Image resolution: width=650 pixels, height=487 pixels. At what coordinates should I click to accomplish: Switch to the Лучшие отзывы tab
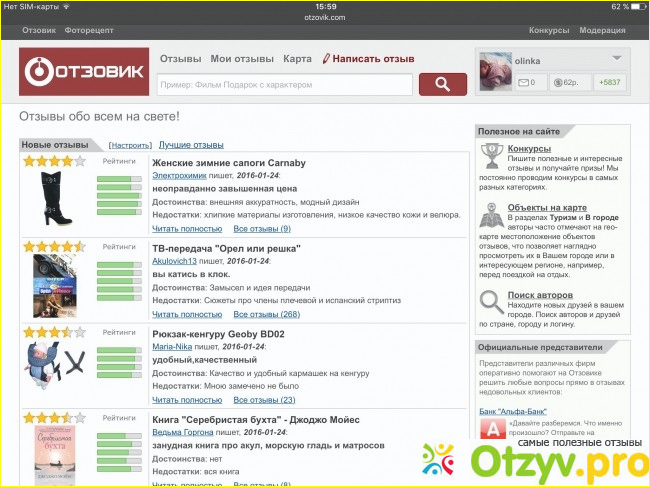[x=191, y=145]
